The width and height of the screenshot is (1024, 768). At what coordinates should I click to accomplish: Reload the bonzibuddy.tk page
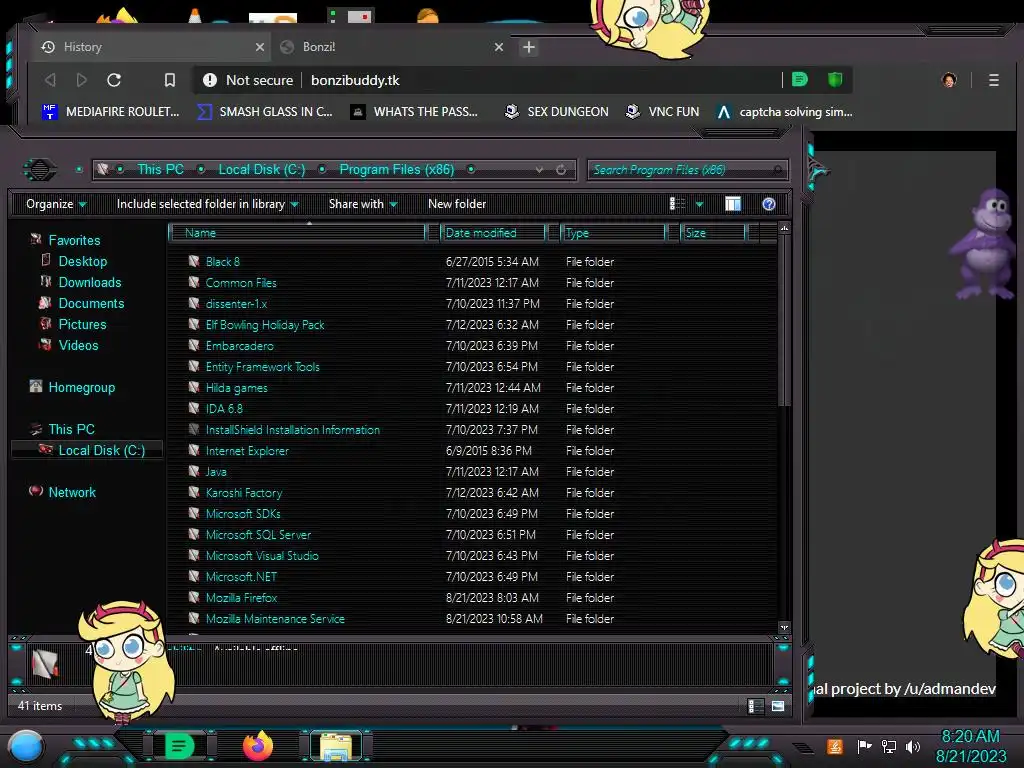coord(114,80)
